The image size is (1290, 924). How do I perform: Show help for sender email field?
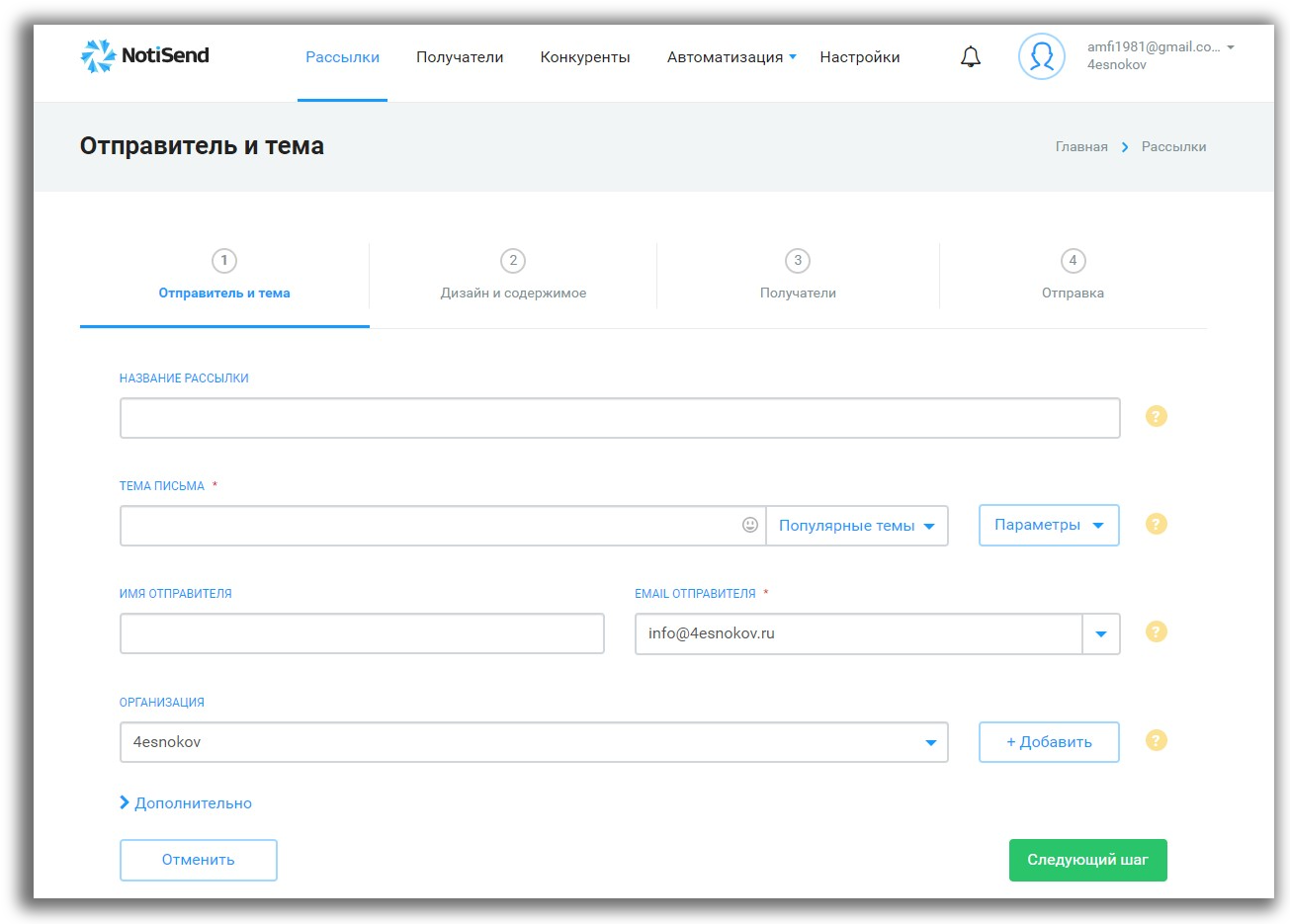(1157, 631)
